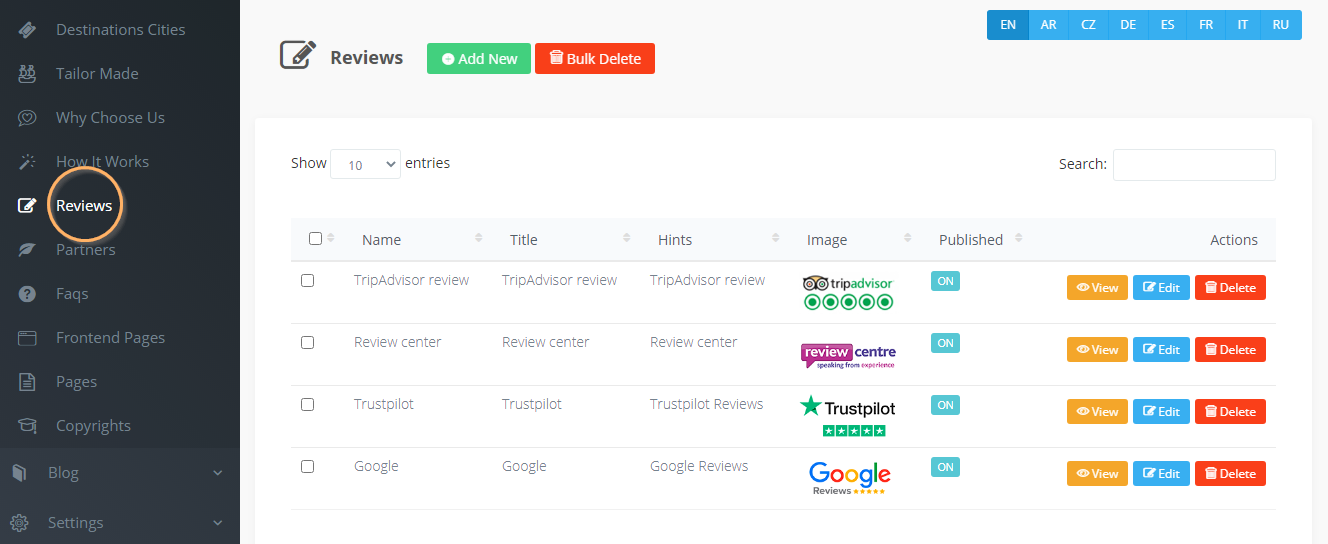
Task: Click into the Search input field
Action: tap(1194, 165)
